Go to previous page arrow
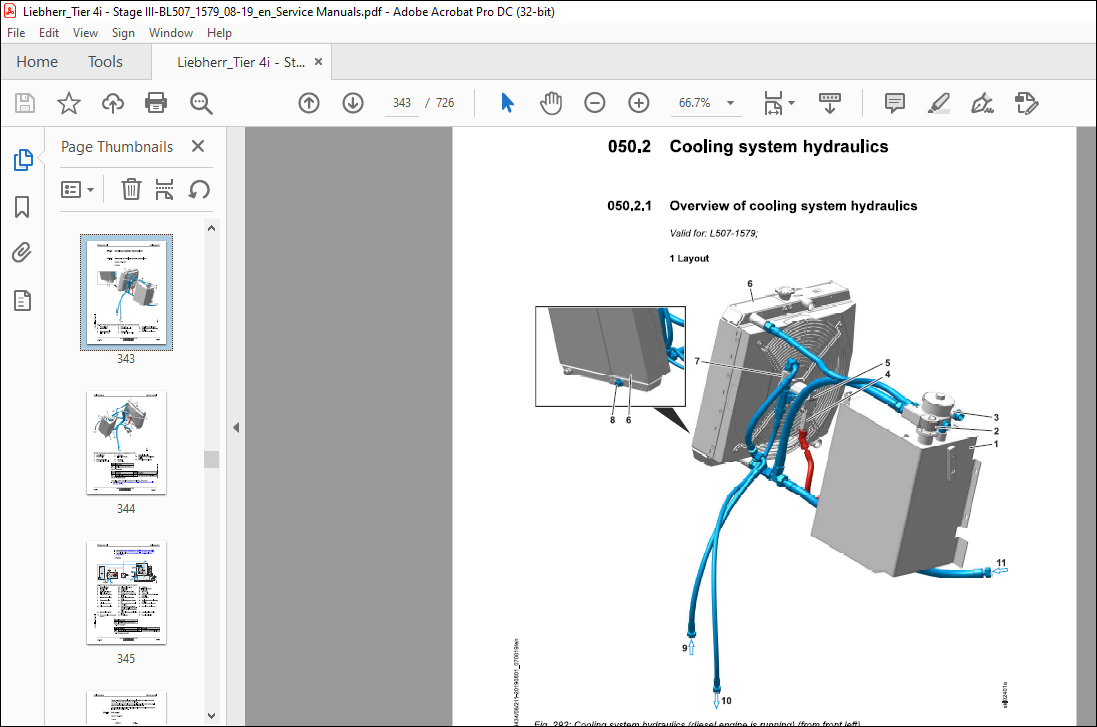 pyautogui.click(x=309, y=103)
